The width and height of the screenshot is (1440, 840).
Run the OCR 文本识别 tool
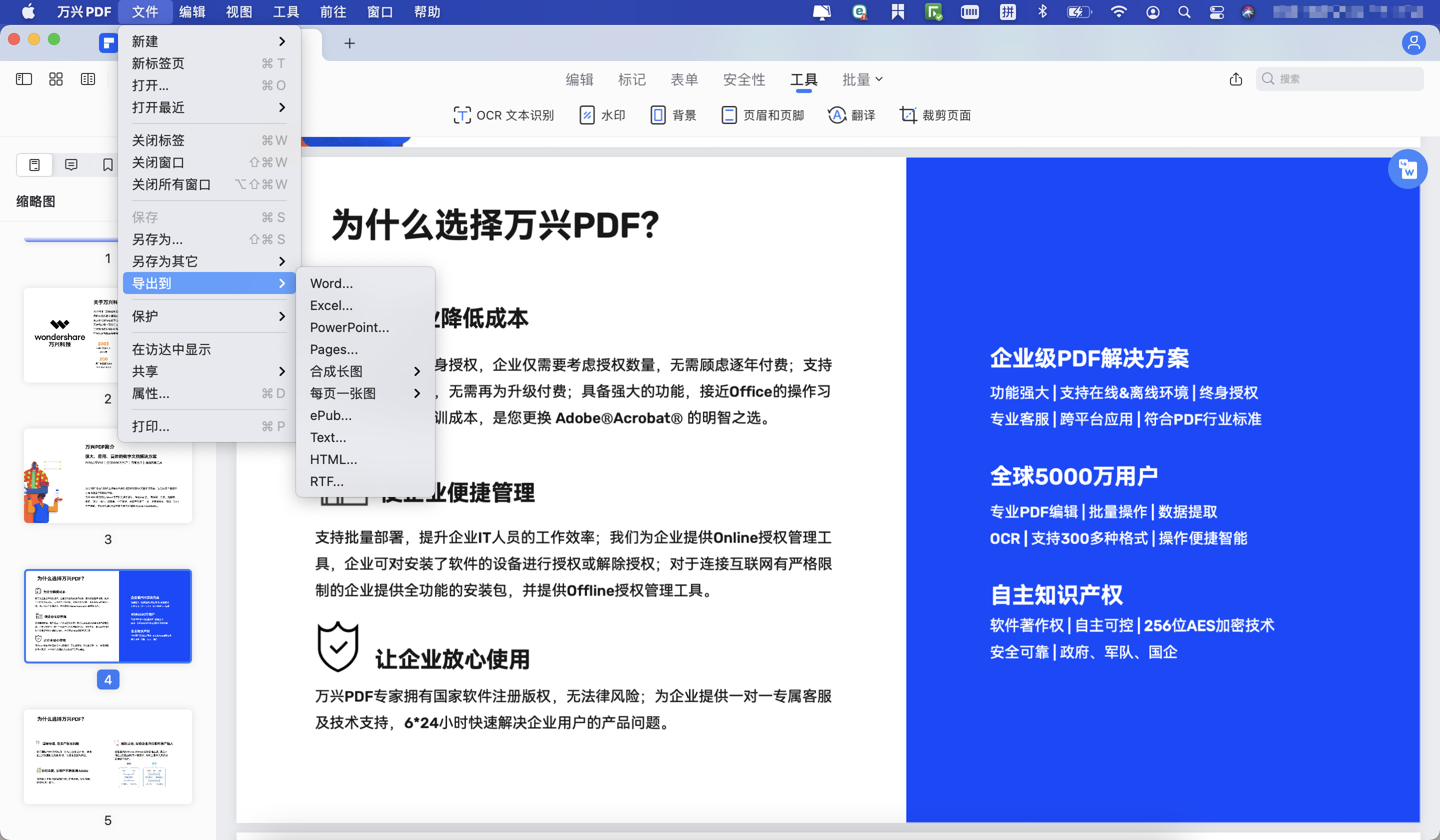coord(504,115)
